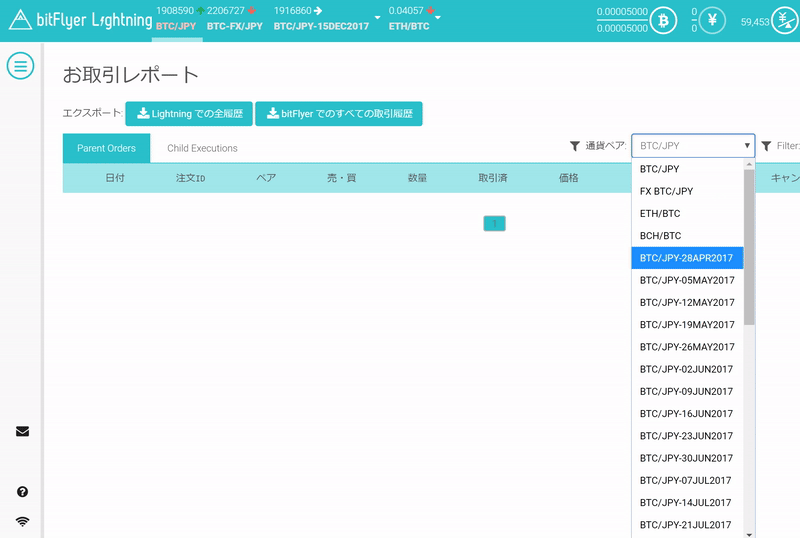The height and width of the screenshot is (538, 800).
Task: Pick BTC/JPY-23JUN2017 from the list
Action: (687, 436)
